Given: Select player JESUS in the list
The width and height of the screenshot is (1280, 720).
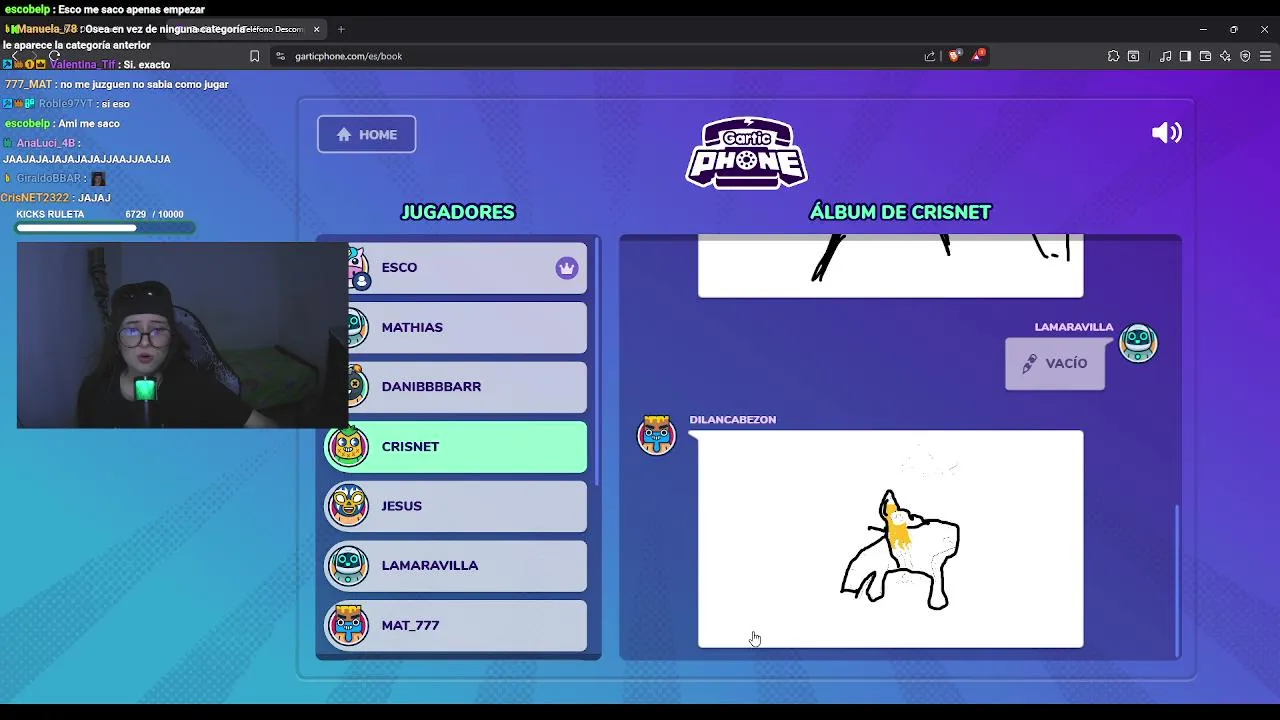Looking at the screenshot, I should click(456, 506).
